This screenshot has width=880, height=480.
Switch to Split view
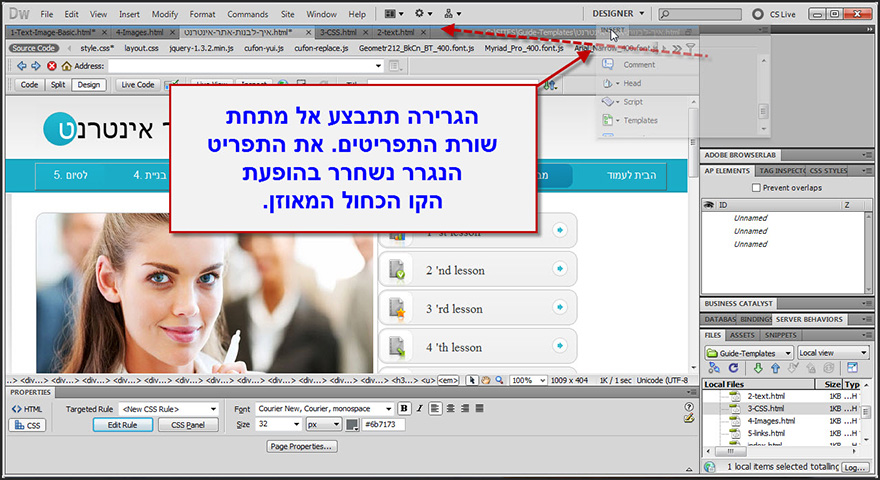pyautogui.click(x=58, y=85)
